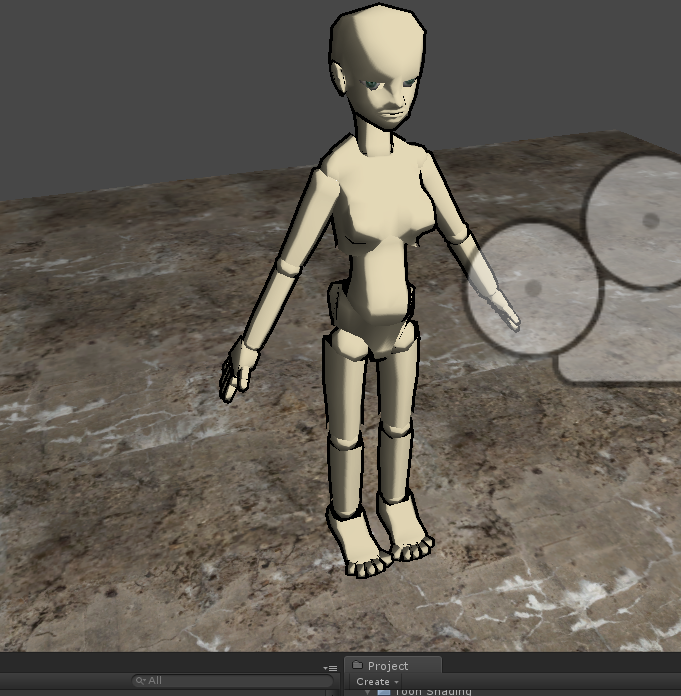Click the magnifier search icon
This screenshot has height=696, width=681.
tap(141, 681)
